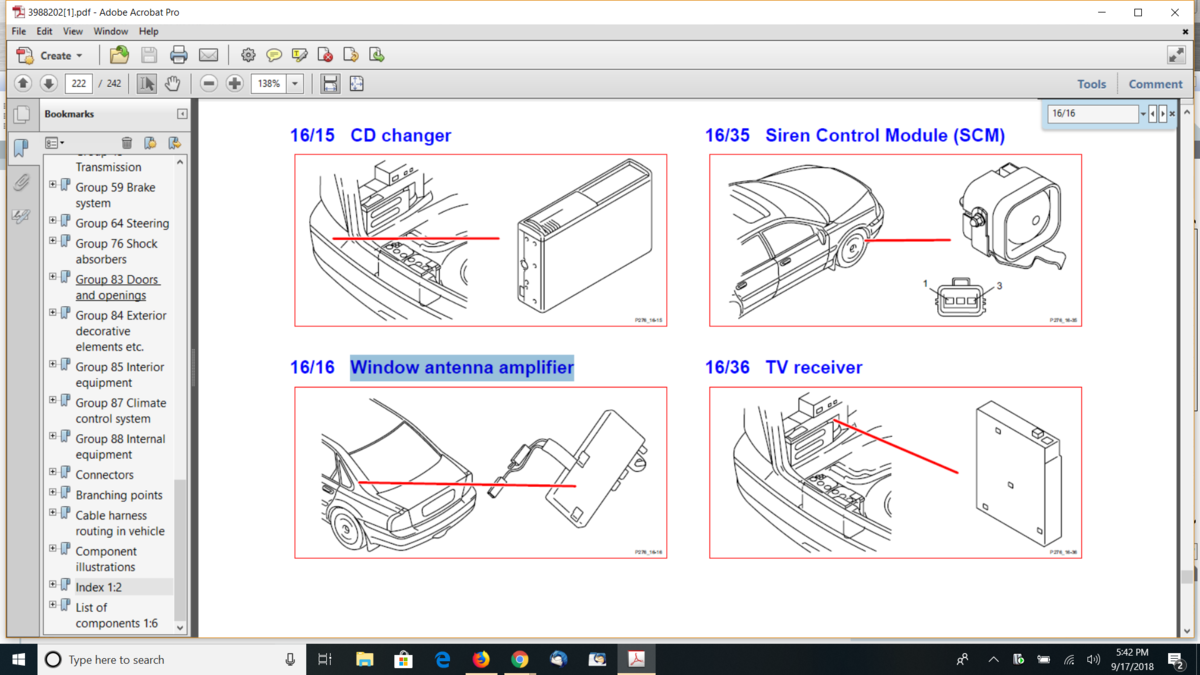Click the Print icon in toolbar
The height and width of the screenshot is (675, 1200).
(179, 55)
